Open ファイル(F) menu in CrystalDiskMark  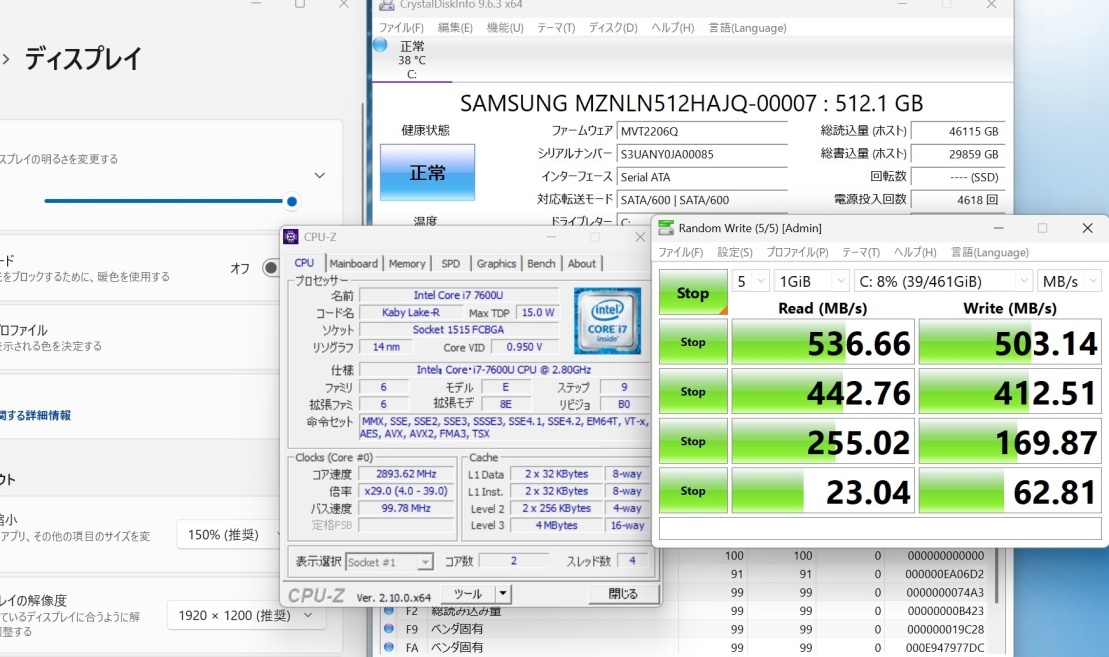tap(680, 252)
